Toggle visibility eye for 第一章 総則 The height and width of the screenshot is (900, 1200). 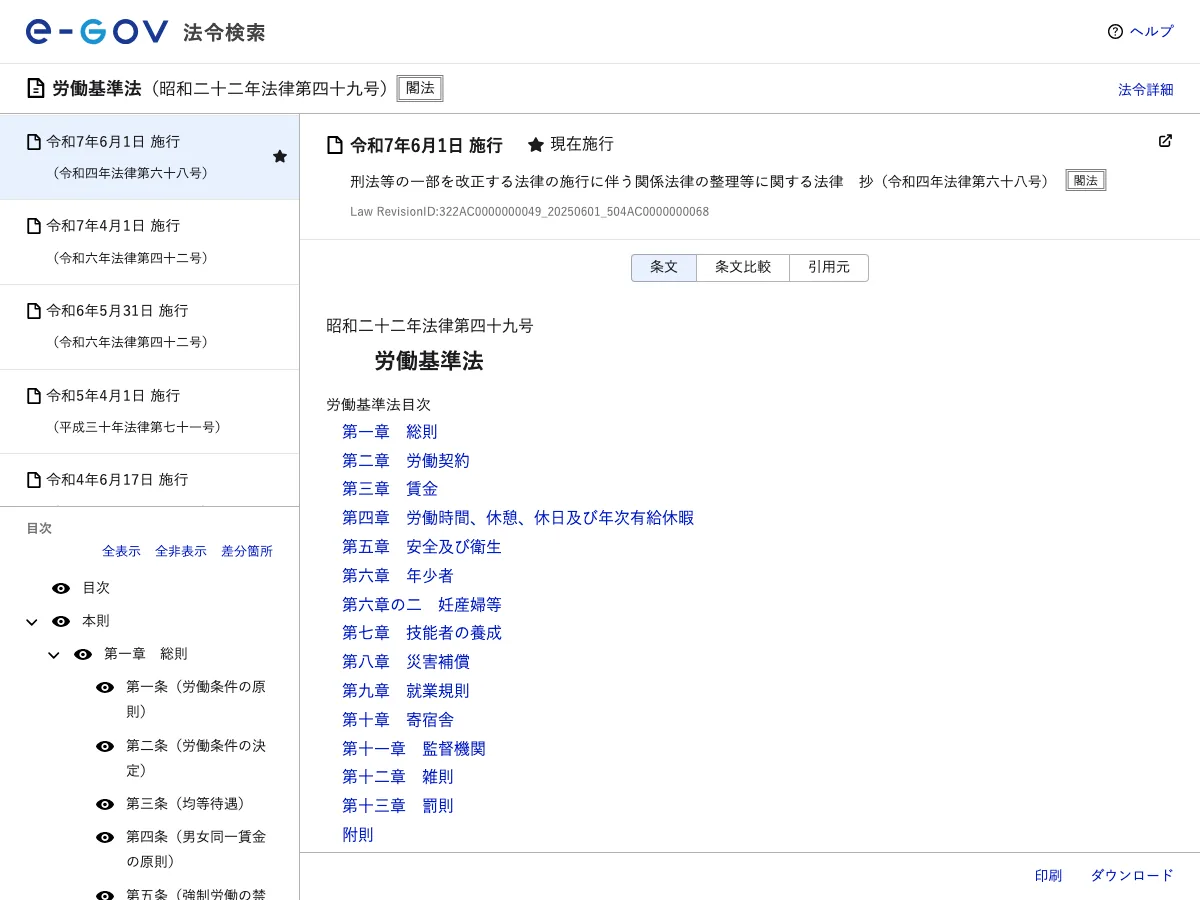click(x=83, y=654)
